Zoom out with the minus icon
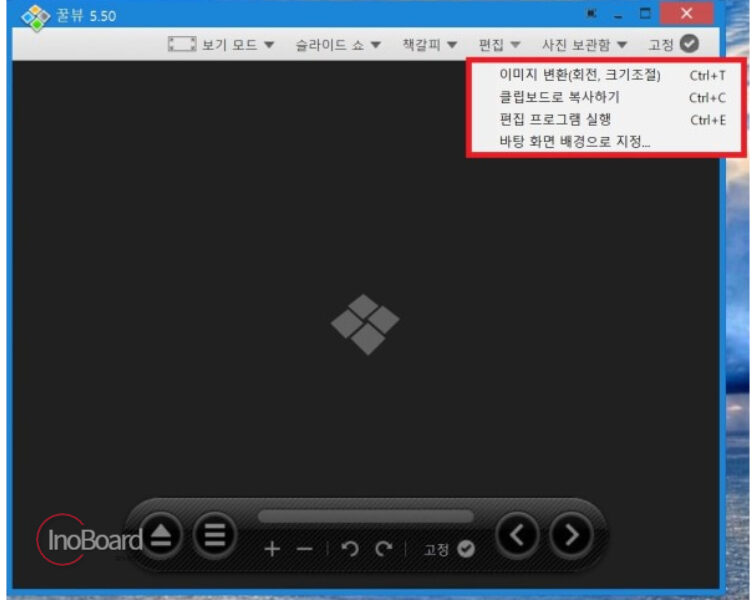The height and width of the screenshot is (600, 756). pyautogui.click(x=304, y=549)
